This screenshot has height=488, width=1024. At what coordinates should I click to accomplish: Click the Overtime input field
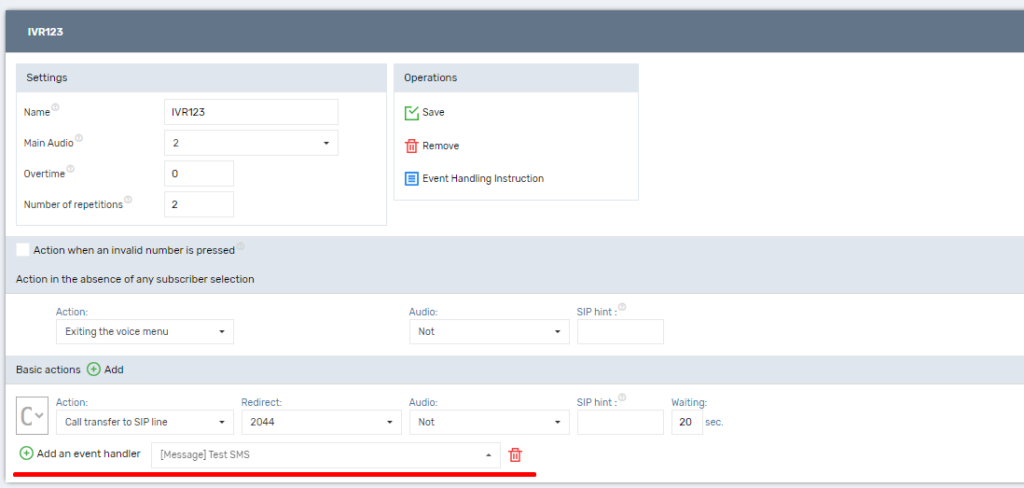(199, 174)
